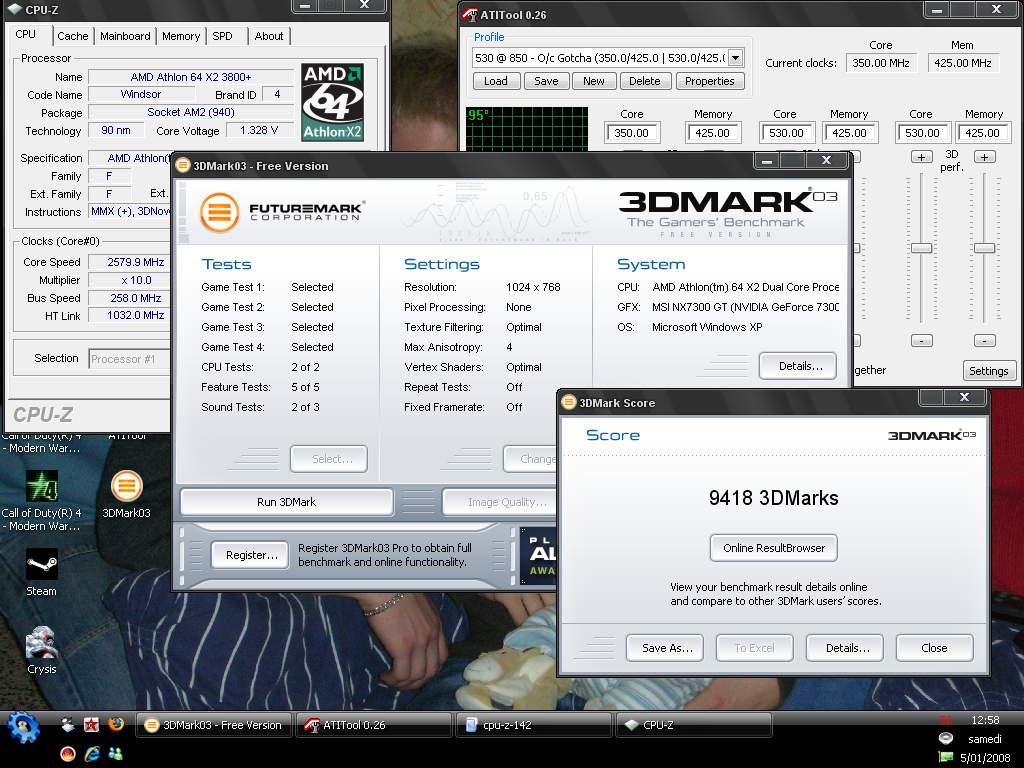This screenshot has height=768, width=1024.
Task: Click the green flag tray icon
Action: 945,757
